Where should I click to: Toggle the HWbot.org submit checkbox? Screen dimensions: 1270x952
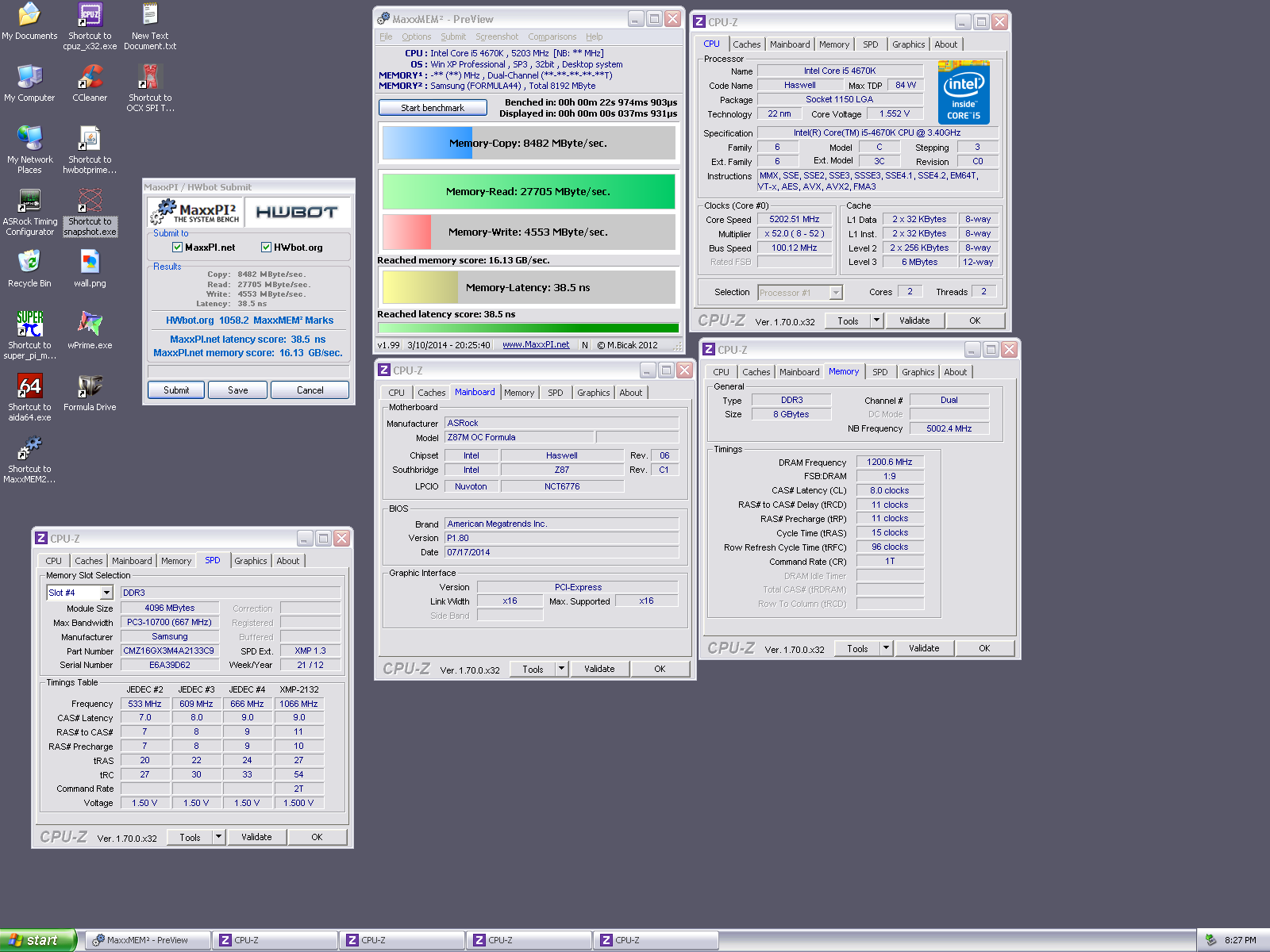tap(267, 248)
